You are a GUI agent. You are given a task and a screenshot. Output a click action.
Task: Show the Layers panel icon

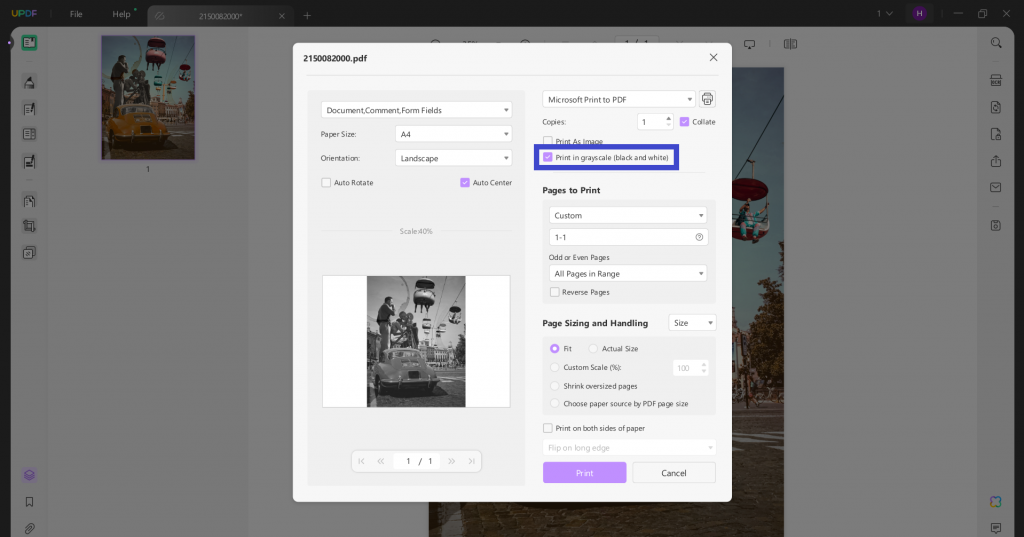coord(29,475)
